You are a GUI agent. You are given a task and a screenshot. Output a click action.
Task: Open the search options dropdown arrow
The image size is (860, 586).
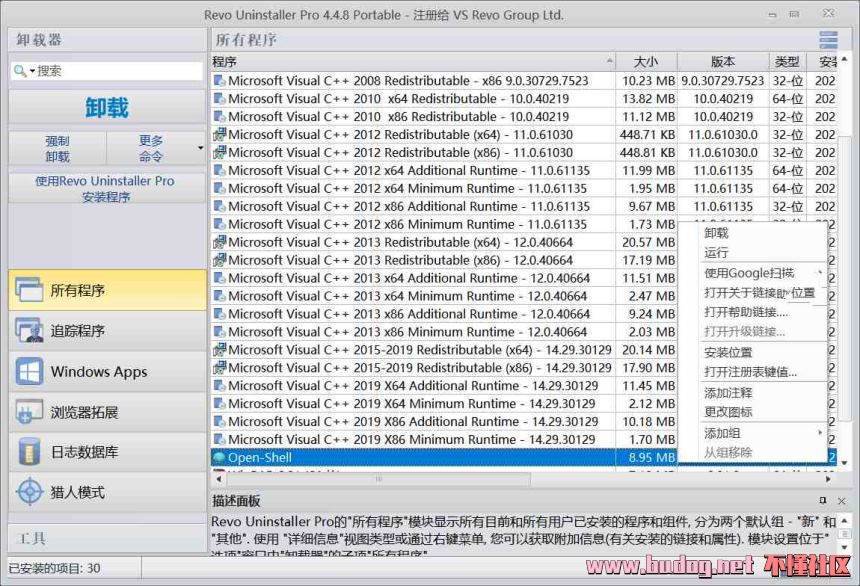[32, 71]
